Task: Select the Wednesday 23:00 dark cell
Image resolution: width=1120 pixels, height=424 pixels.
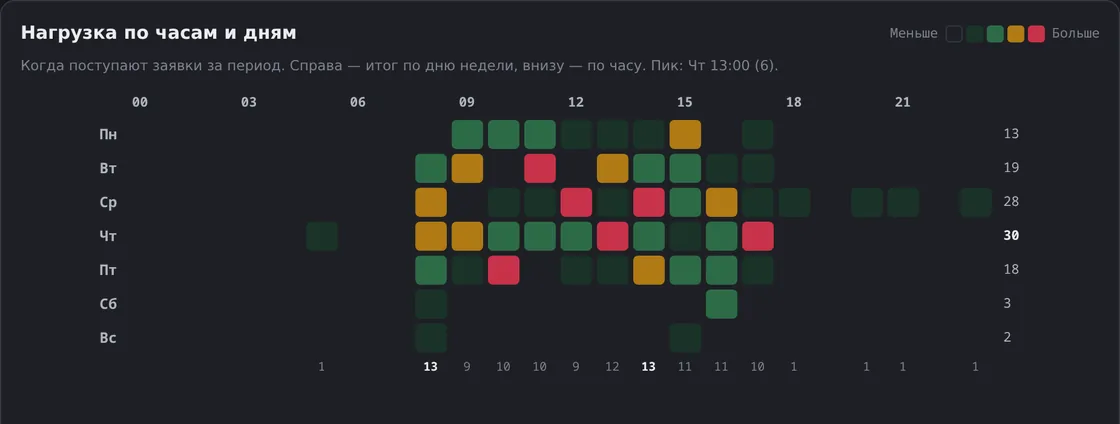Action: pos(976,202)
